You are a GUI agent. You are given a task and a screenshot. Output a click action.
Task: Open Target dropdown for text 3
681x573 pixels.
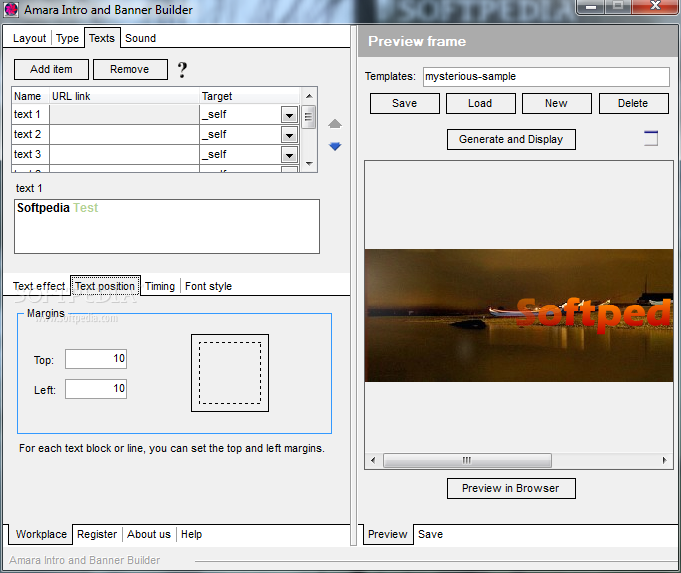click(x=289, y=155)
